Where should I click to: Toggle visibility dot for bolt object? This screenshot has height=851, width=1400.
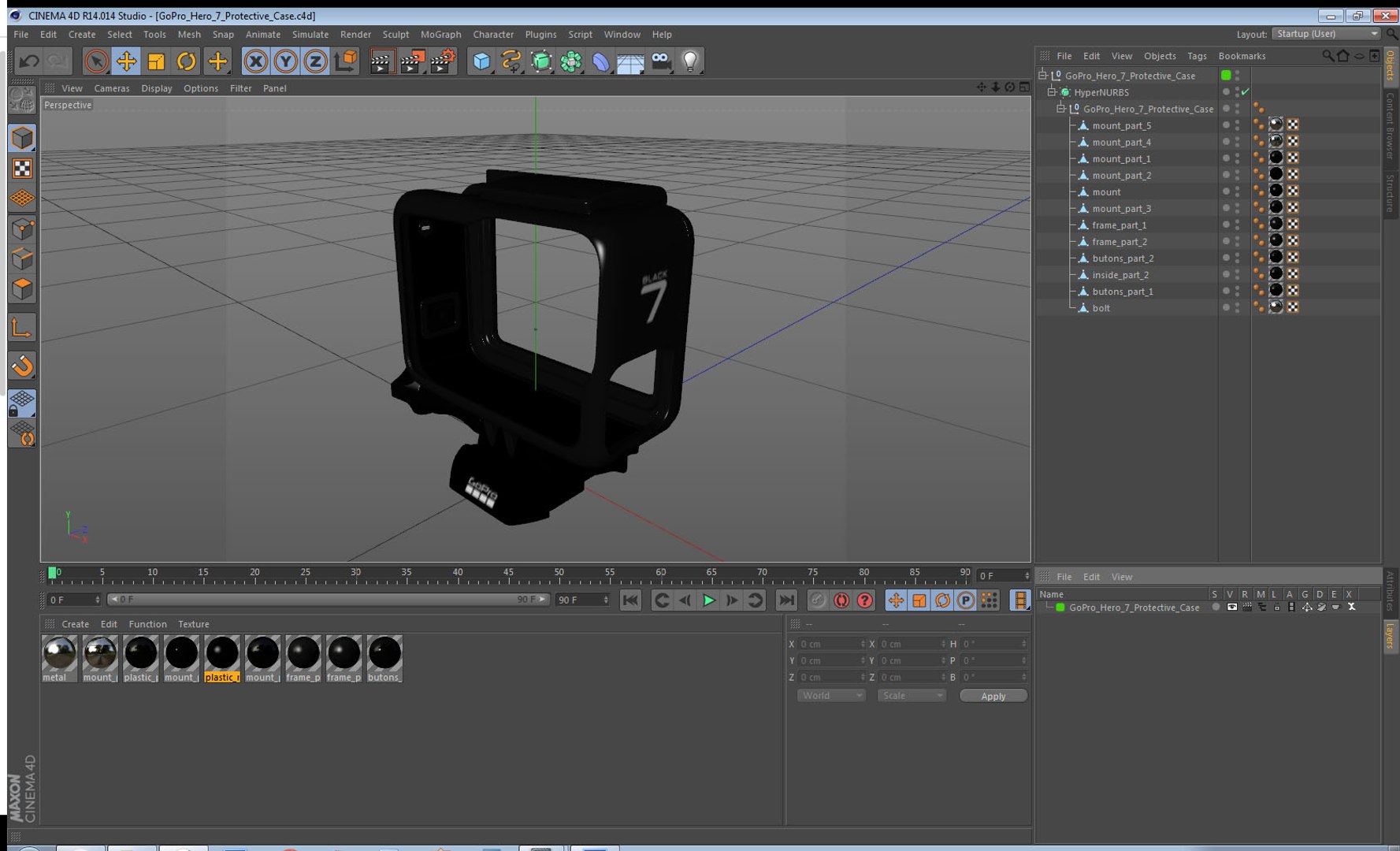[1226, 307]
